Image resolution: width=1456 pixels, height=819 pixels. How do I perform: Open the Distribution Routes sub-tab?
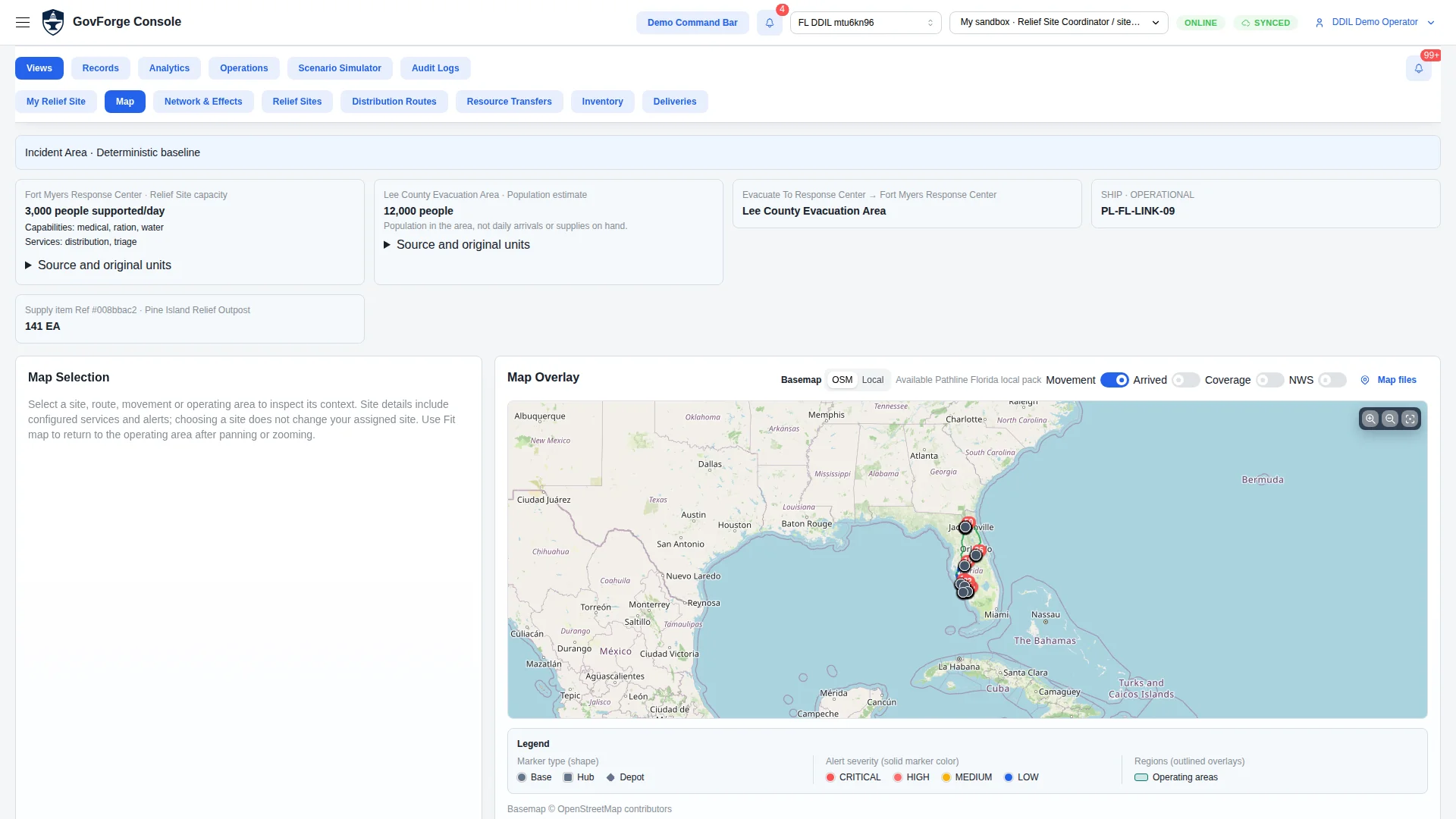(394, 102)
